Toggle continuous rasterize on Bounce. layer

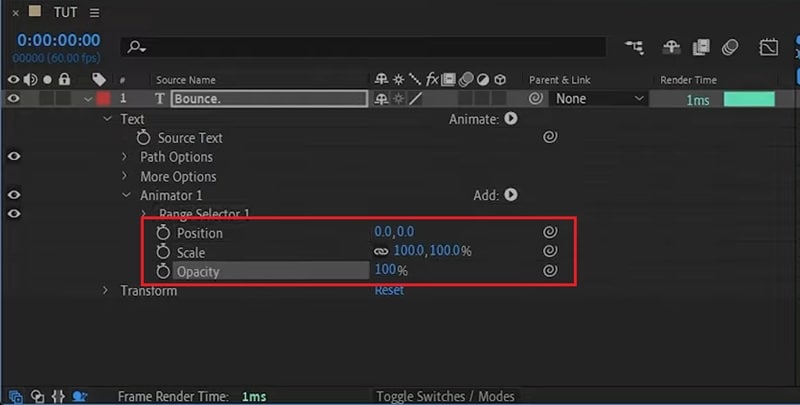point(398,99)
